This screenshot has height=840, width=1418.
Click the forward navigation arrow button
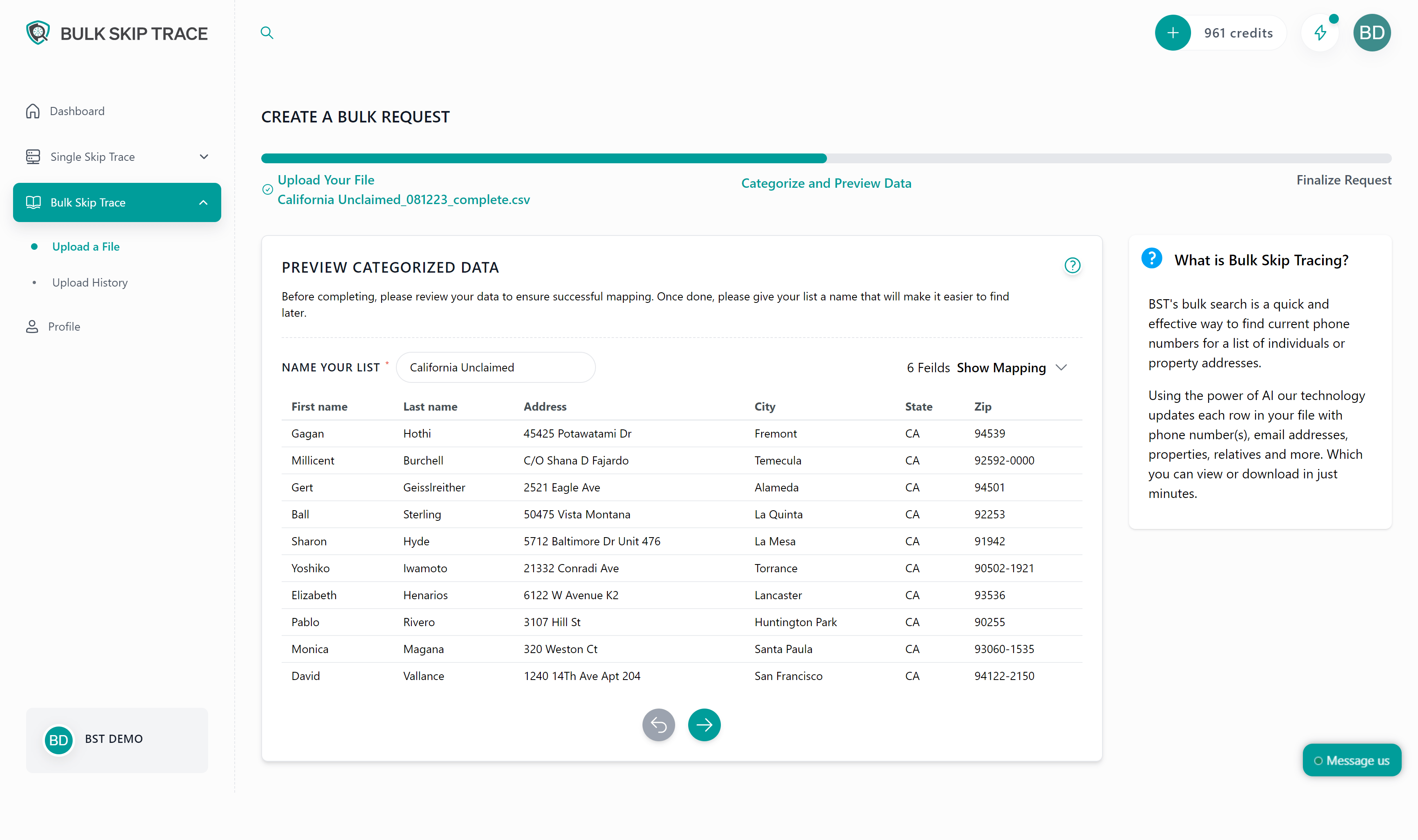704,725
